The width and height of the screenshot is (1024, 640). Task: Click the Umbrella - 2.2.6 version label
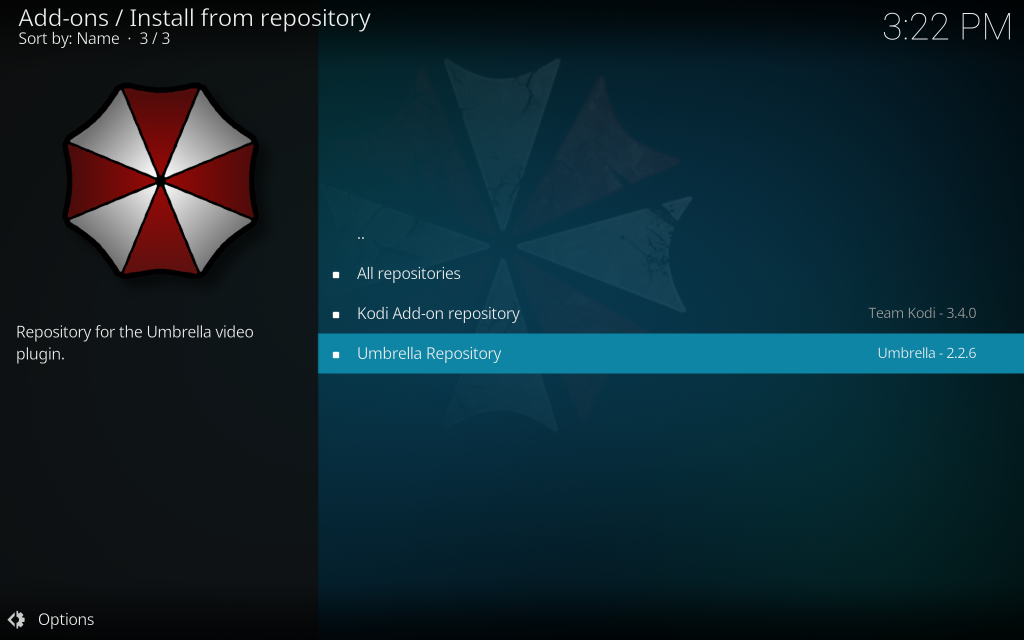(927, 353)
